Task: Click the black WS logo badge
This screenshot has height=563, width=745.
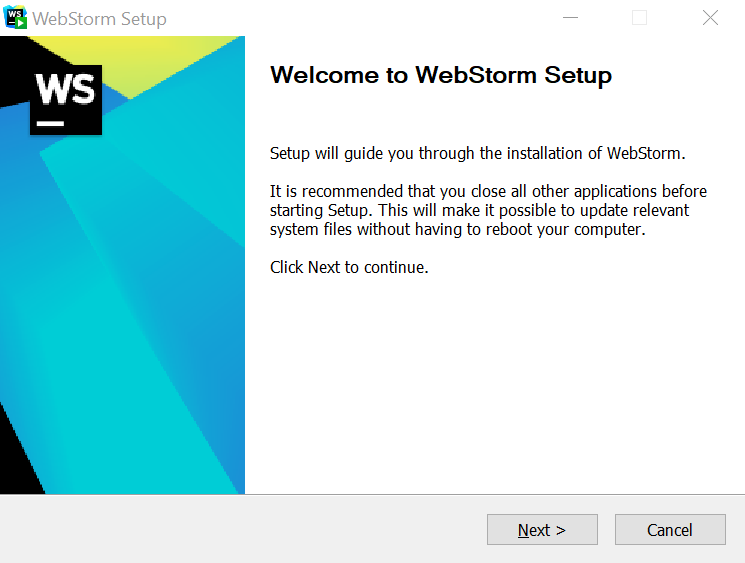Action: pos(66,100)
